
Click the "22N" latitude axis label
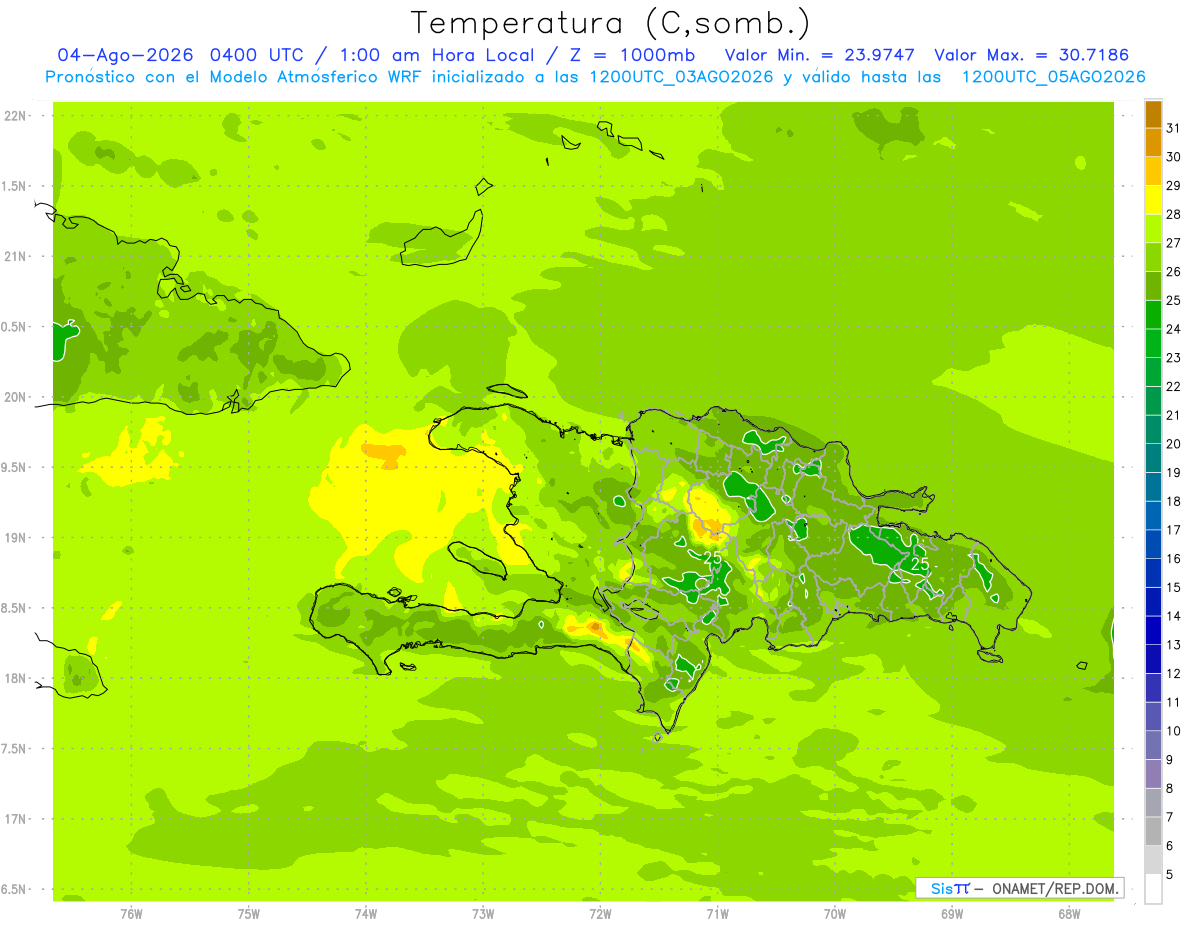pos(16,116)
